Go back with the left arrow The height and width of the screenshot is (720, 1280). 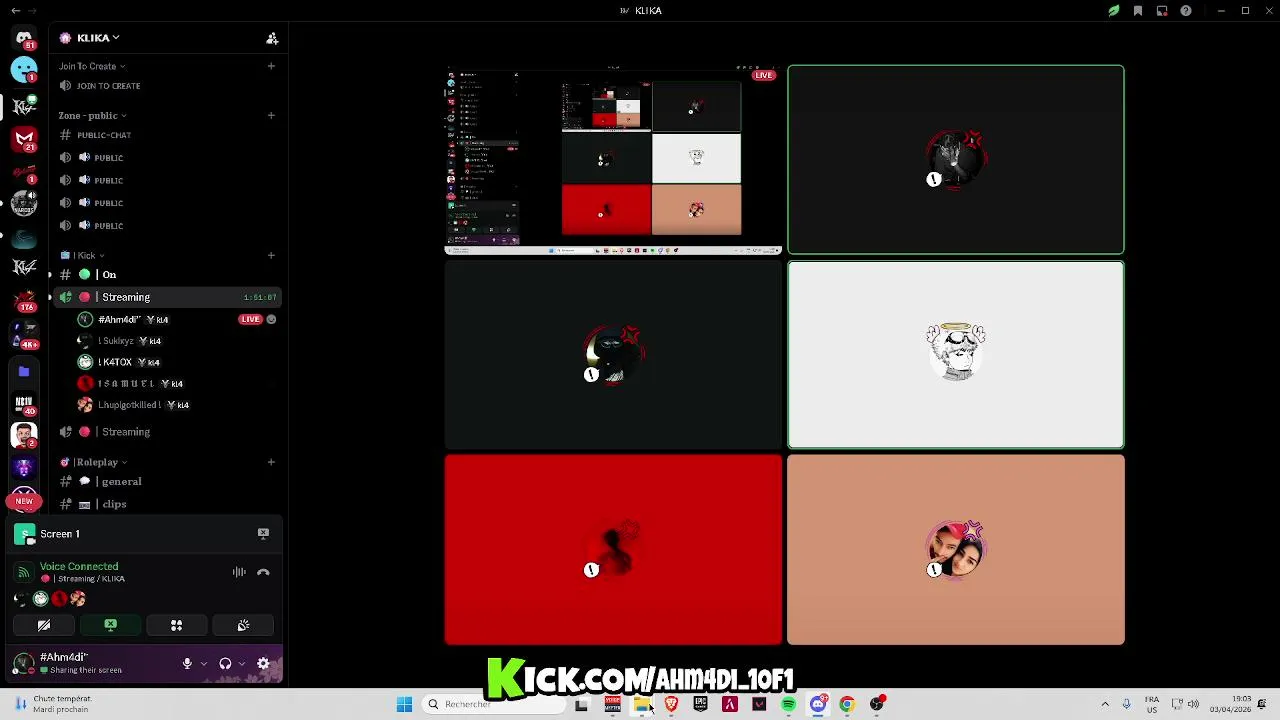(15, 11)
